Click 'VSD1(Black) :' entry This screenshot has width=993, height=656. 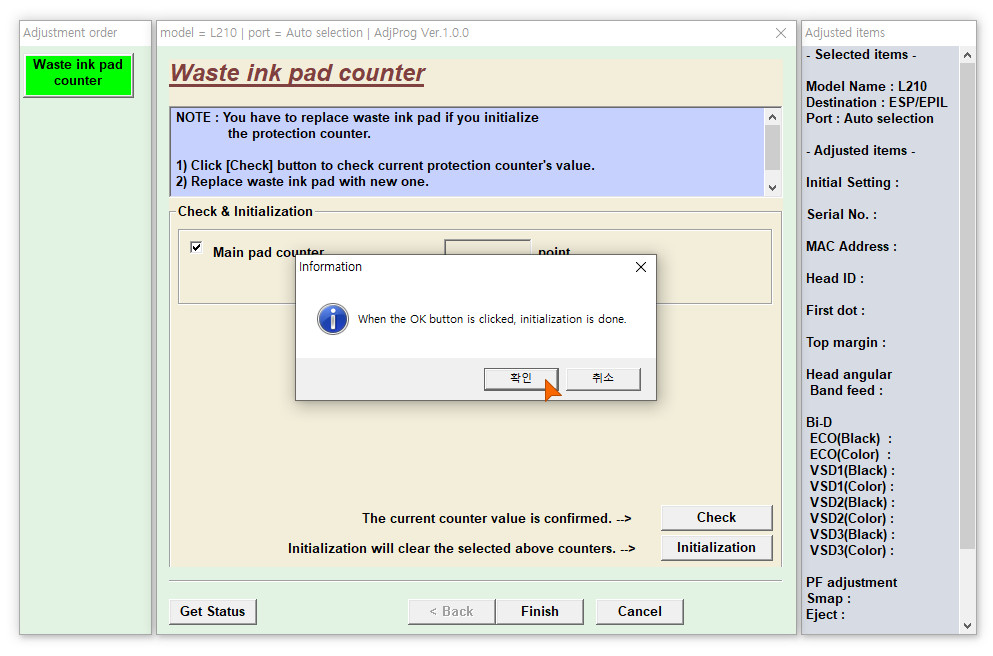click(x=852, y=470)
